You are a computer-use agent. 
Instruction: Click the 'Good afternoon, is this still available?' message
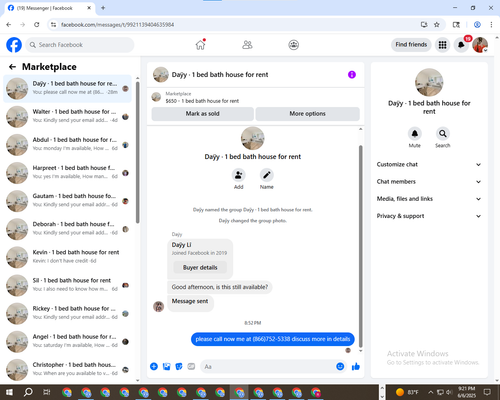click(x=220, y=287)
